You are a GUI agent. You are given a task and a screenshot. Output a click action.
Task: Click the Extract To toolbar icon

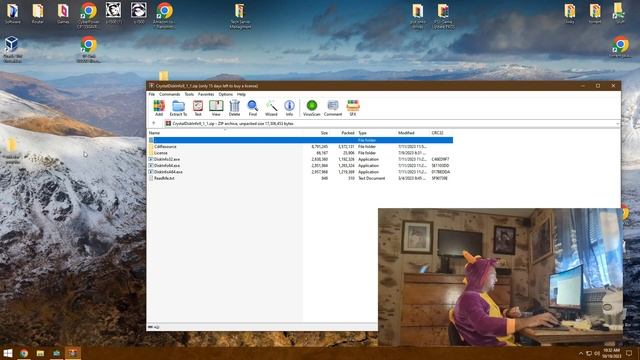178,108
